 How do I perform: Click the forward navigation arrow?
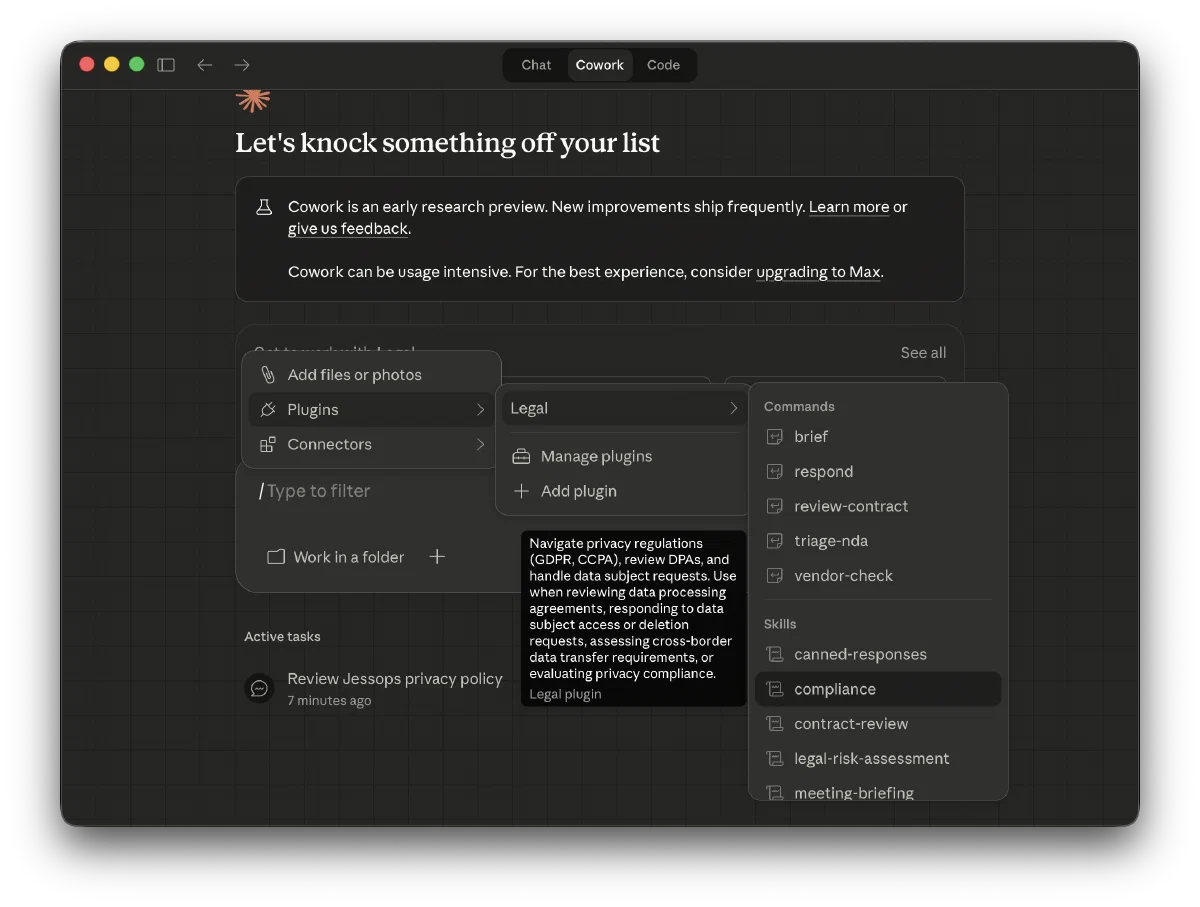tap(242, 65)
